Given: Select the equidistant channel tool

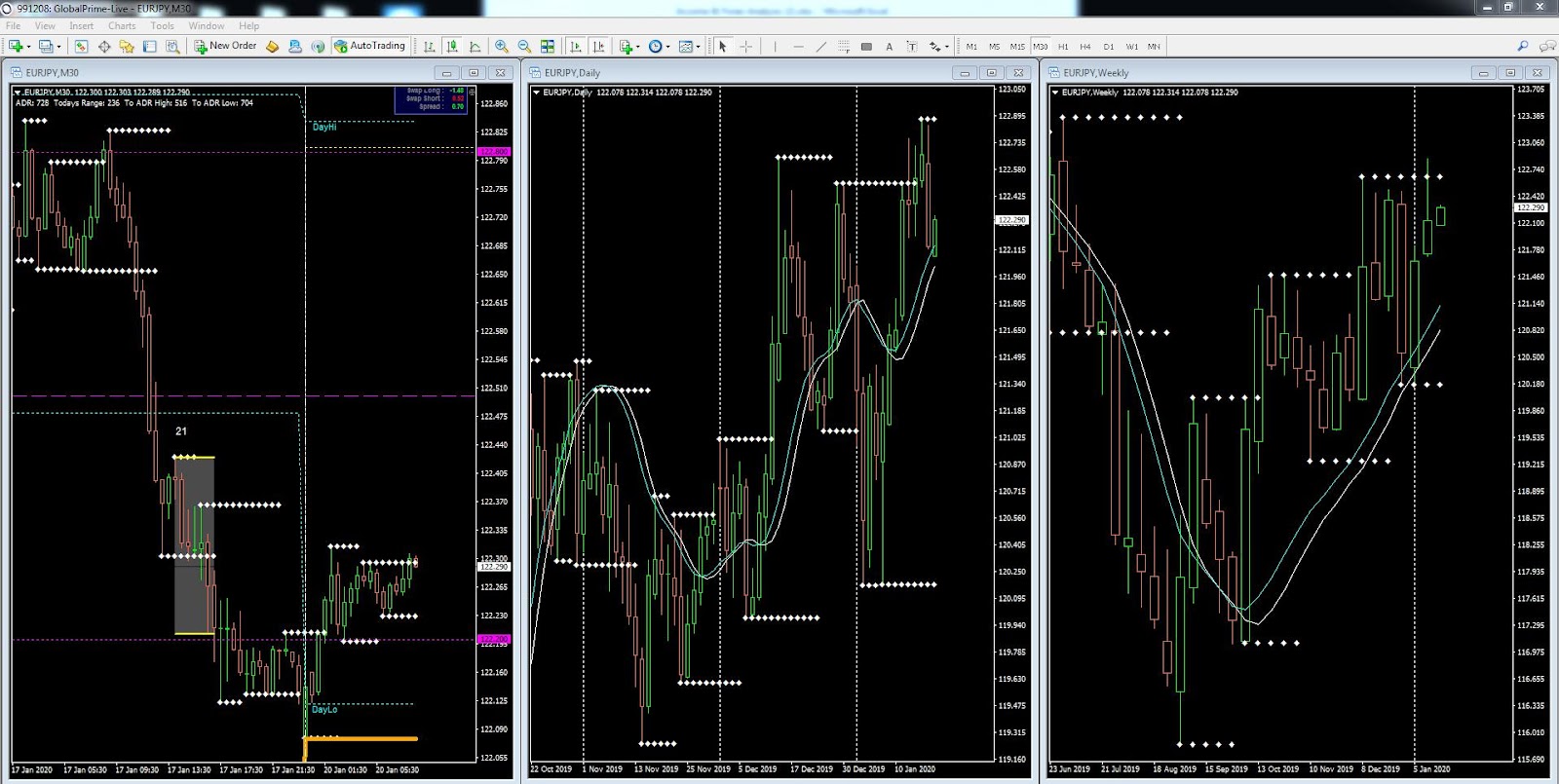Looking at the screenshot, I should 844,46.
